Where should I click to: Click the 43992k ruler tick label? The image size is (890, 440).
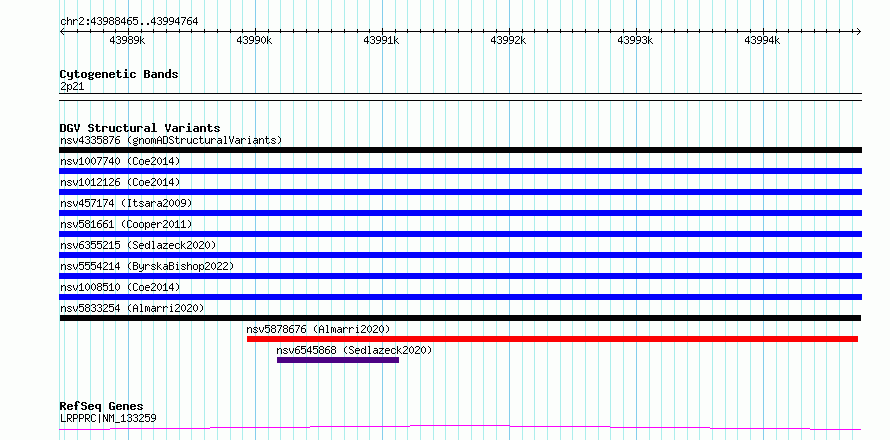[509, 40]
